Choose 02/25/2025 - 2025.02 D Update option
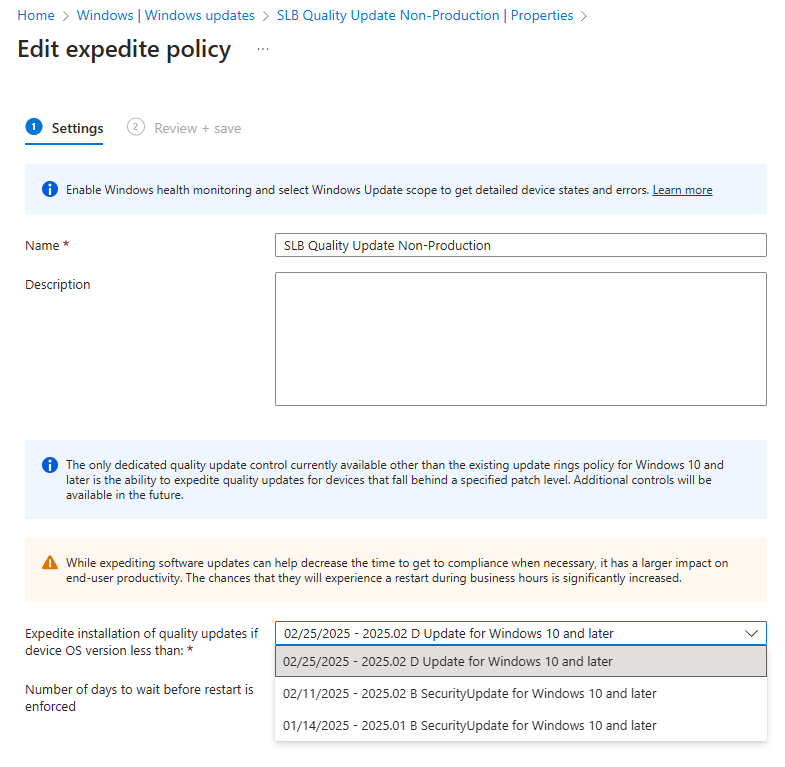 coord(521,661)
